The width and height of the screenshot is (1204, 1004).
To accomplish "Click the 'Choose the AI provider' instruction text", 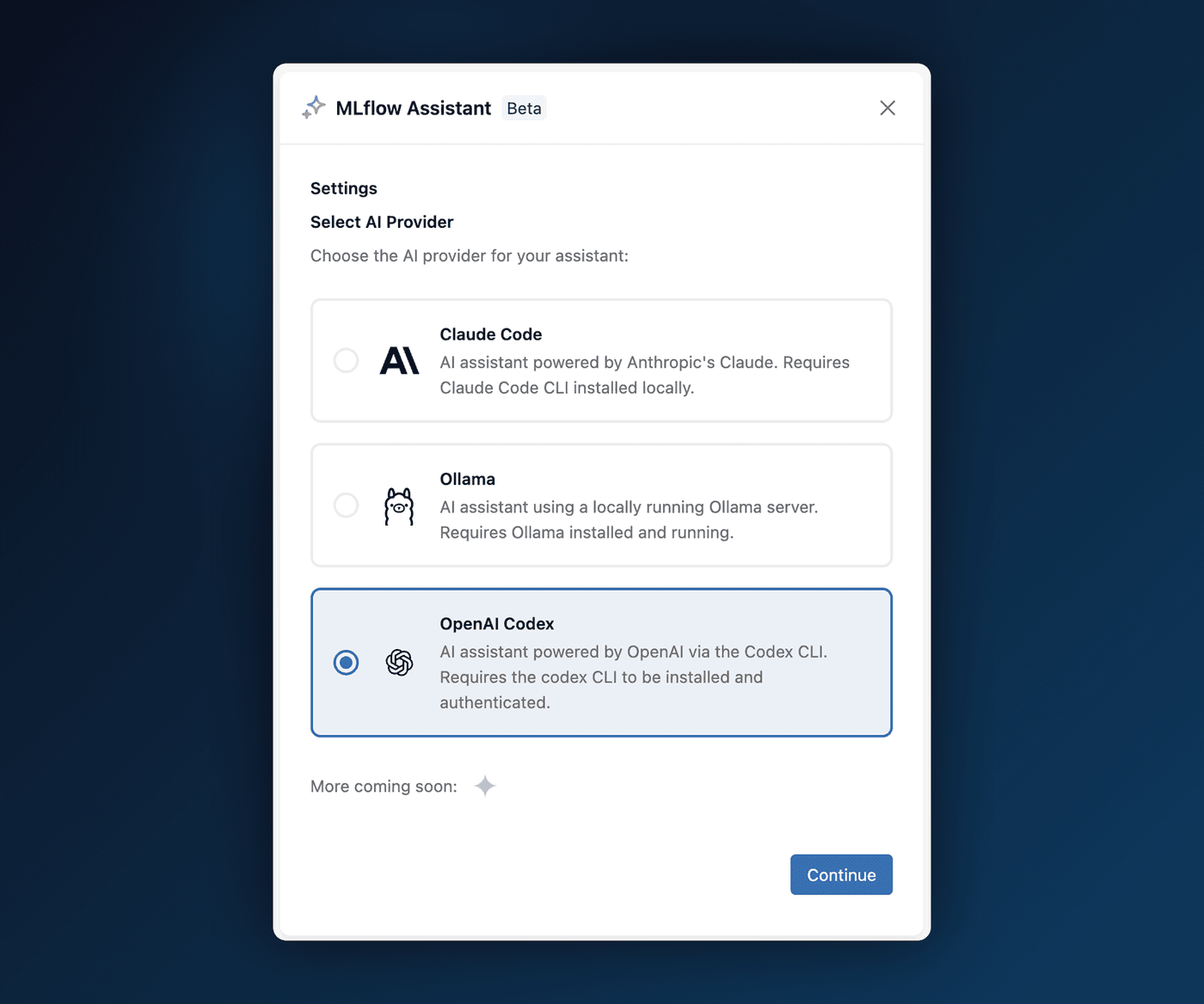I will [x=470, y=256].
